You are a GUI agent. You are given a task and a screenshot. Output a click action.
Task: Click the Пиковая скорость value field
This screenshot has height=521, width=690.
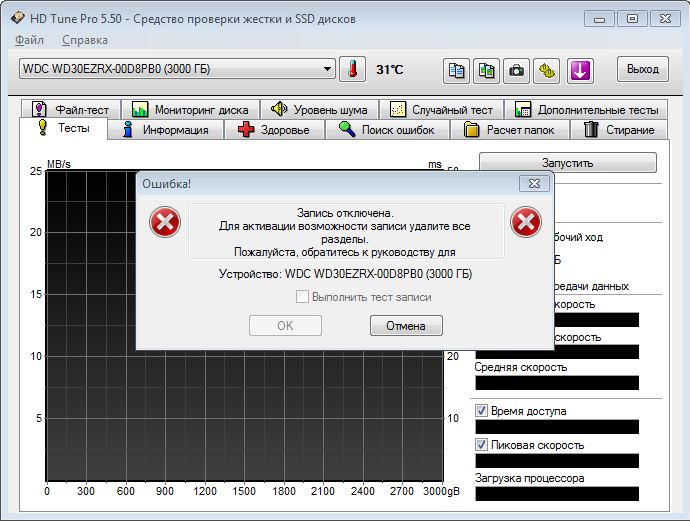tap(557, 461)
